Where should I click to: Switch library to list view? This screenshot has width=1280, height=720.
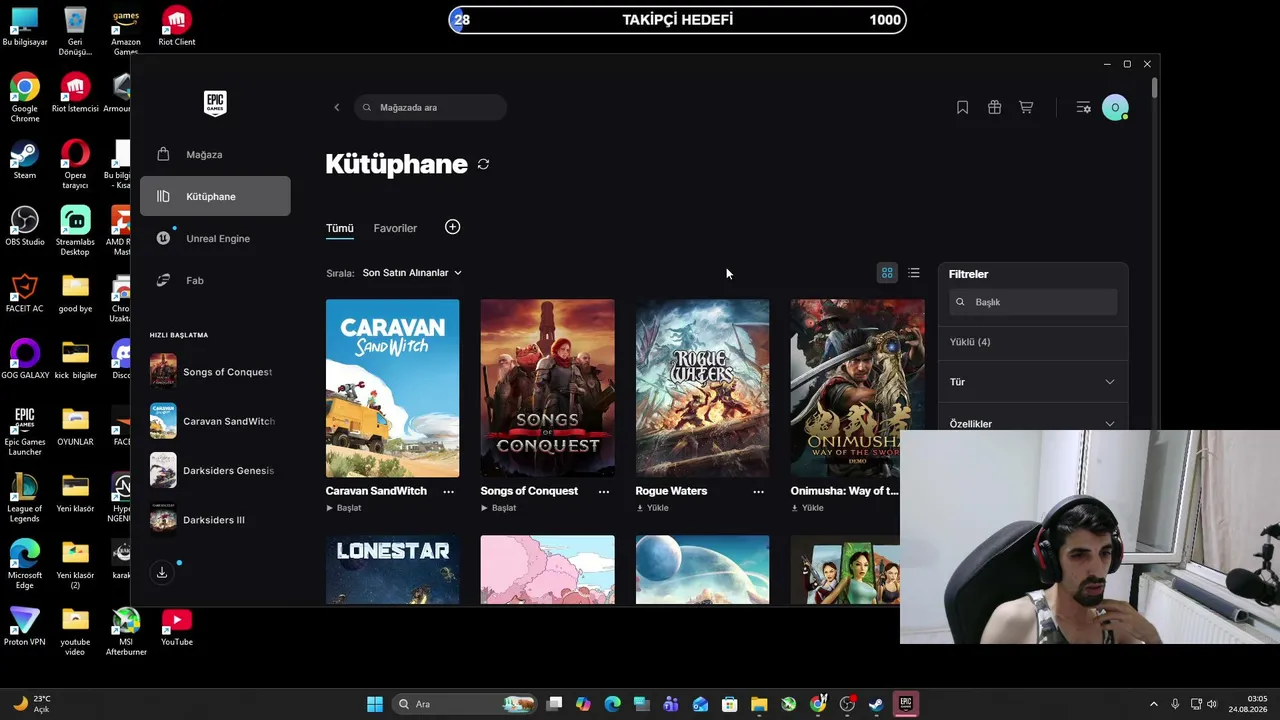coord(914,273)
